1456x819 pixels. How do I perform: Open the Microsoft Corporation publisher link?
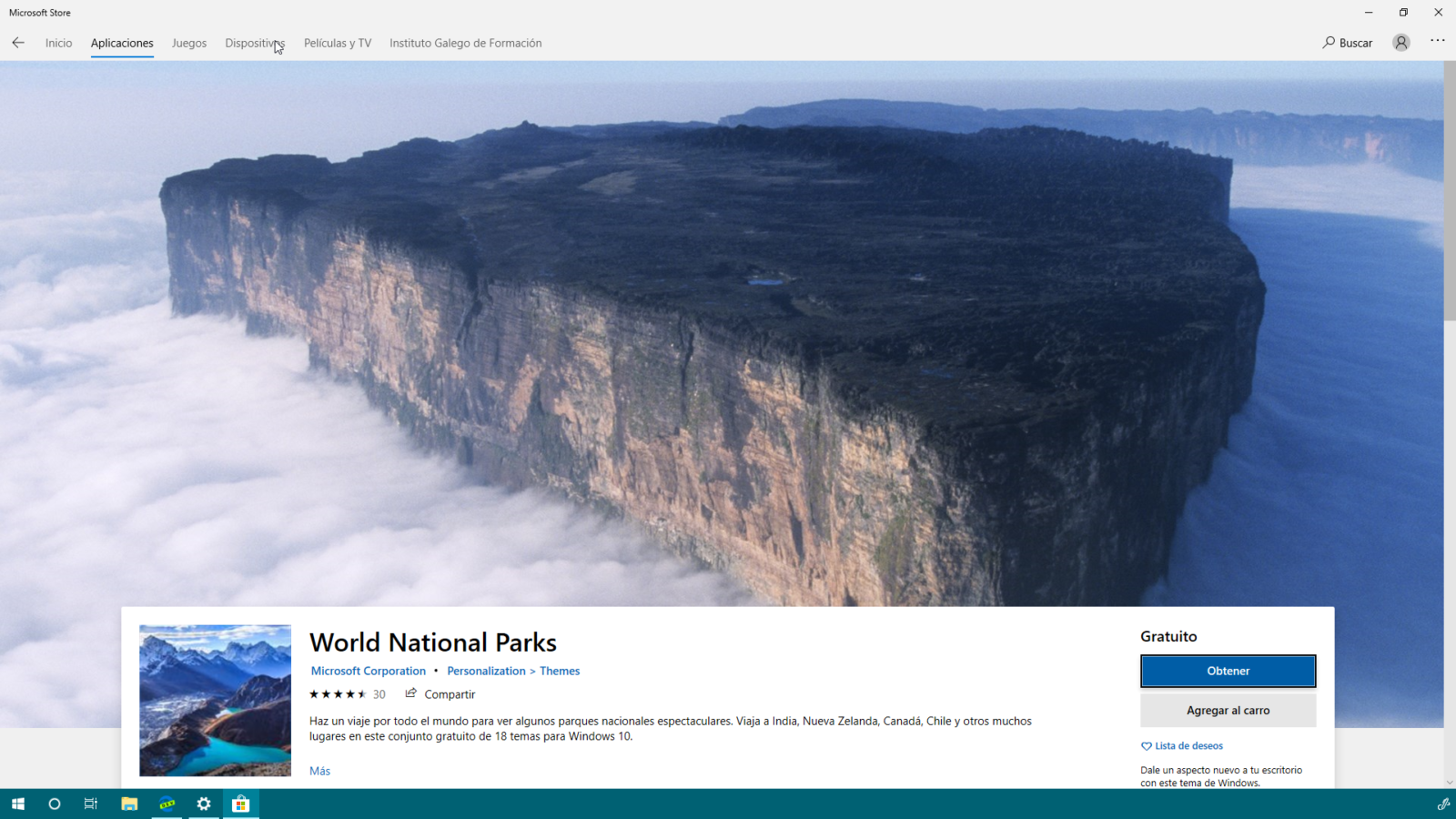[369, 671]
